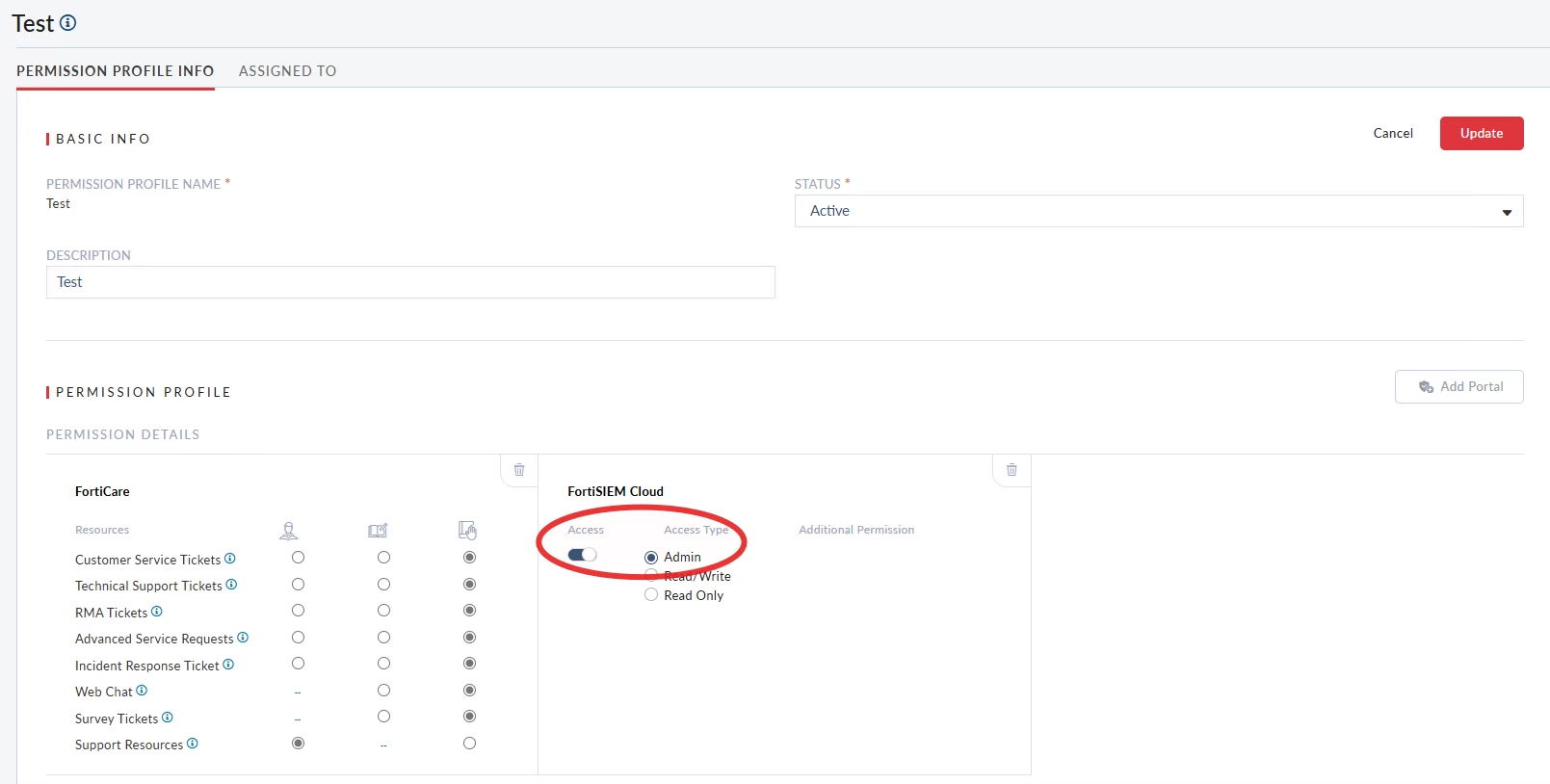Select the middle-column radio for Survey Tickets
This screenshot has width=1550, height=784.
point(384,717)
